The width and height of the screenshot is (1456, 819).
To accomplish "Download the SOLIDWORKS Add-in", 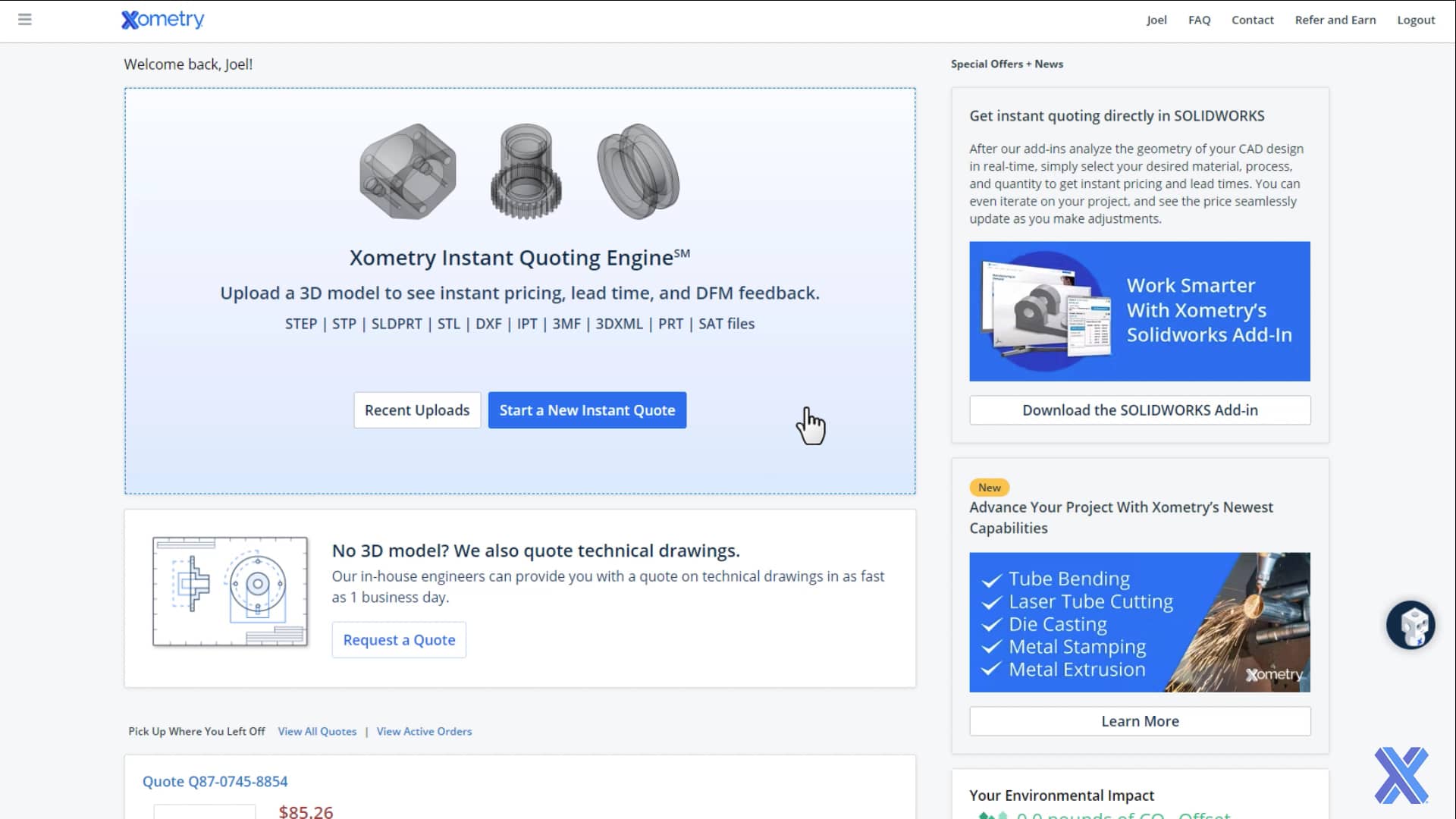I will click(1139, 409).
